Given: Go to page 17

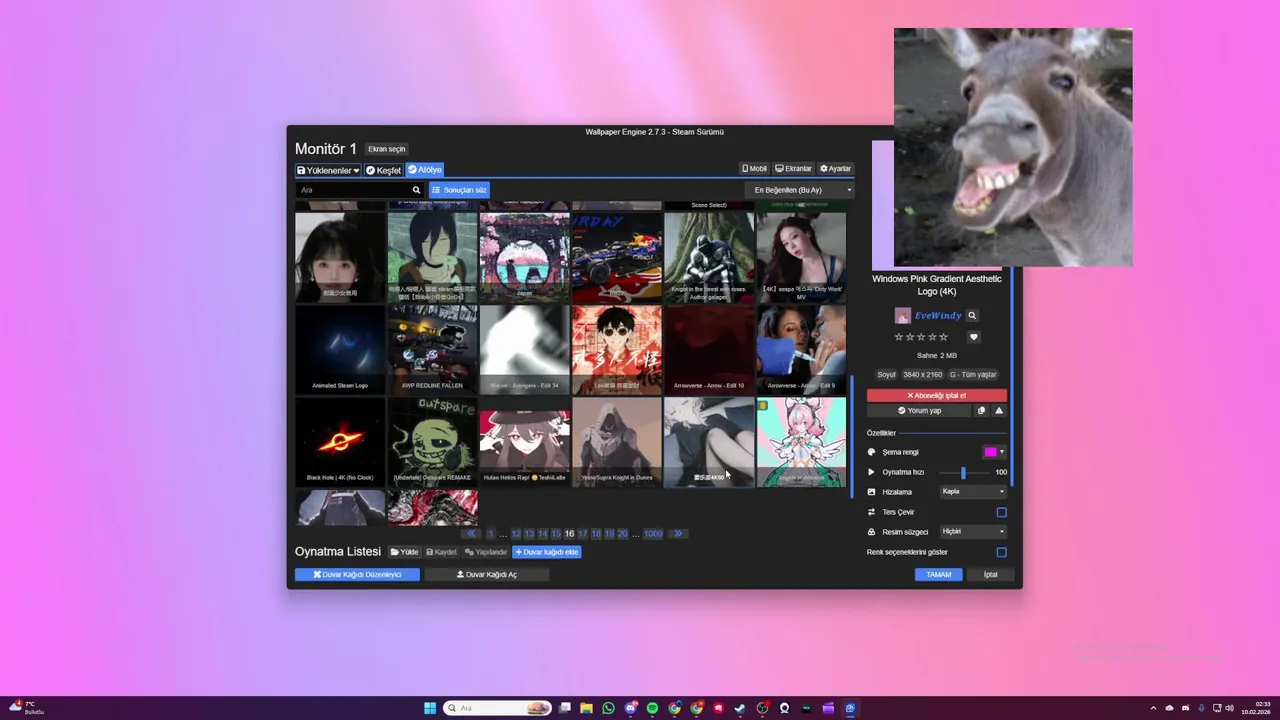Looking at the screenshot, I should (583, 534).
